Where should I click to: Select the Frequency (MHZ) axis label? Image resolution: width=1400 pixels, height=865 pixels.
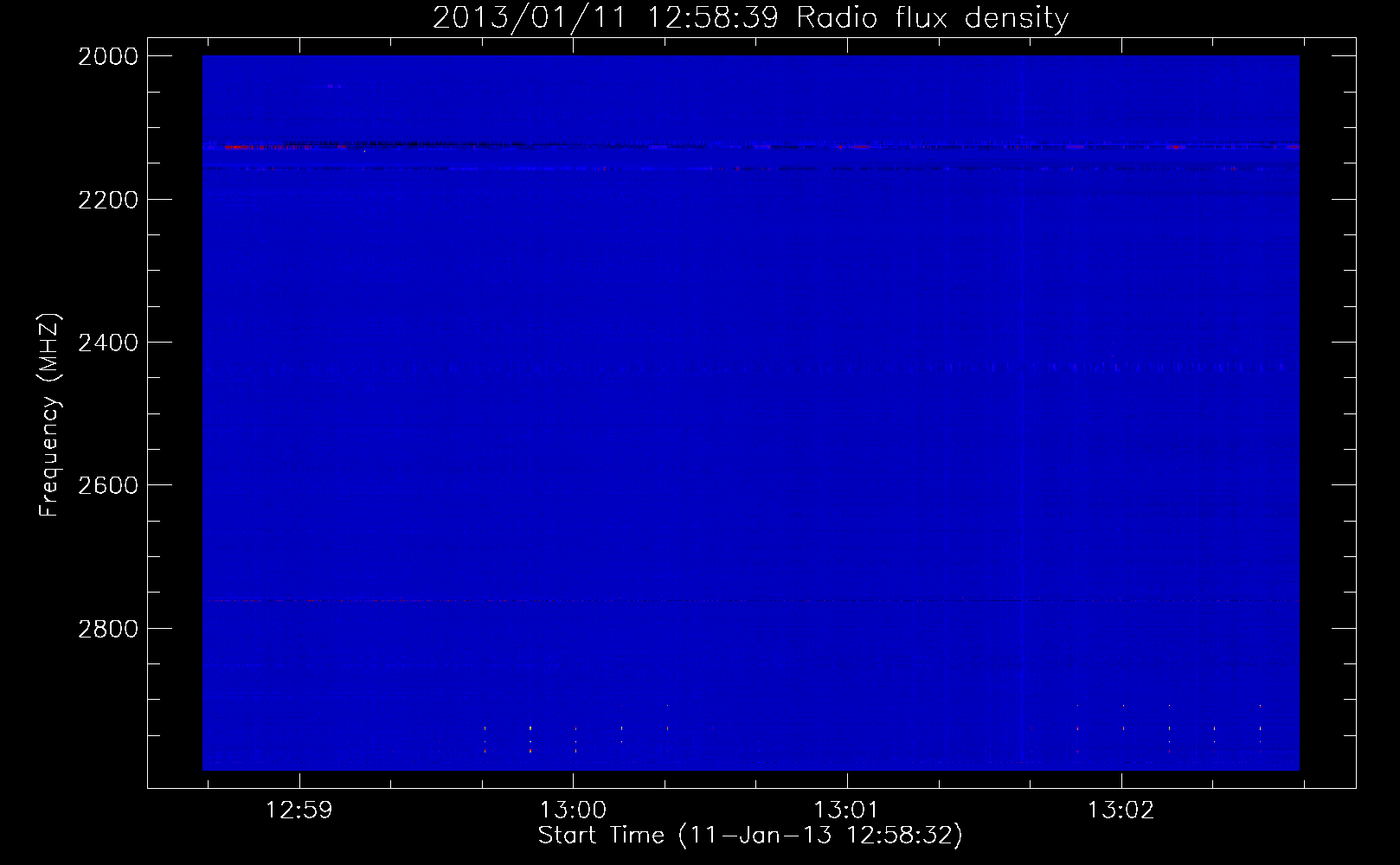(x=49, y=414)
